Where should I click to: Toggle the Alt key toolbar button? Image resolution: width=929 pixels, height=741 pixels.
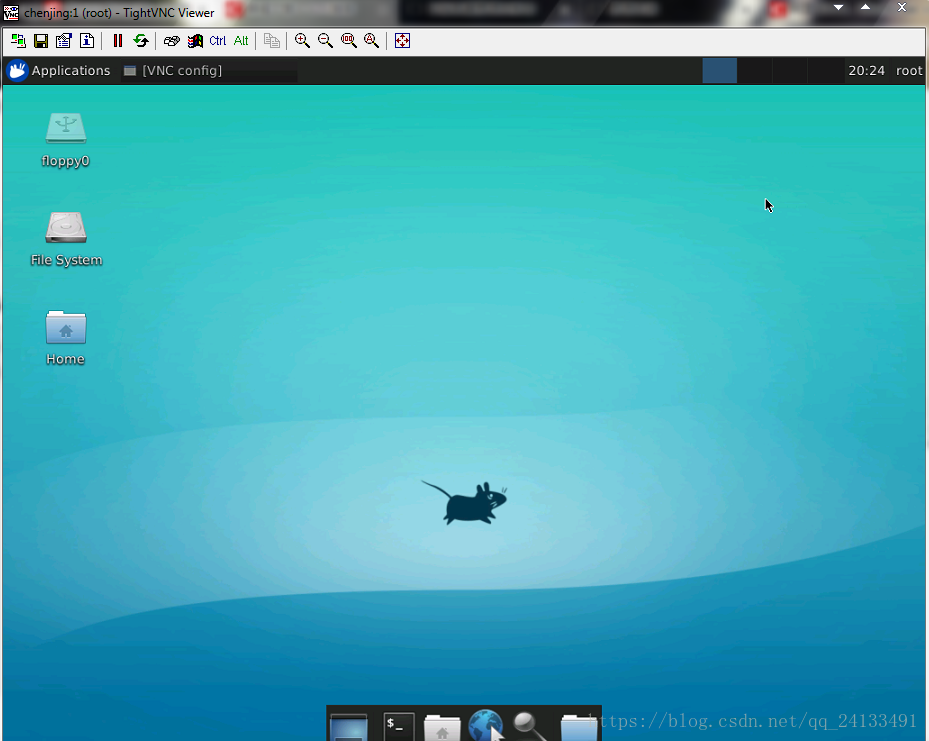coord(241,41)
